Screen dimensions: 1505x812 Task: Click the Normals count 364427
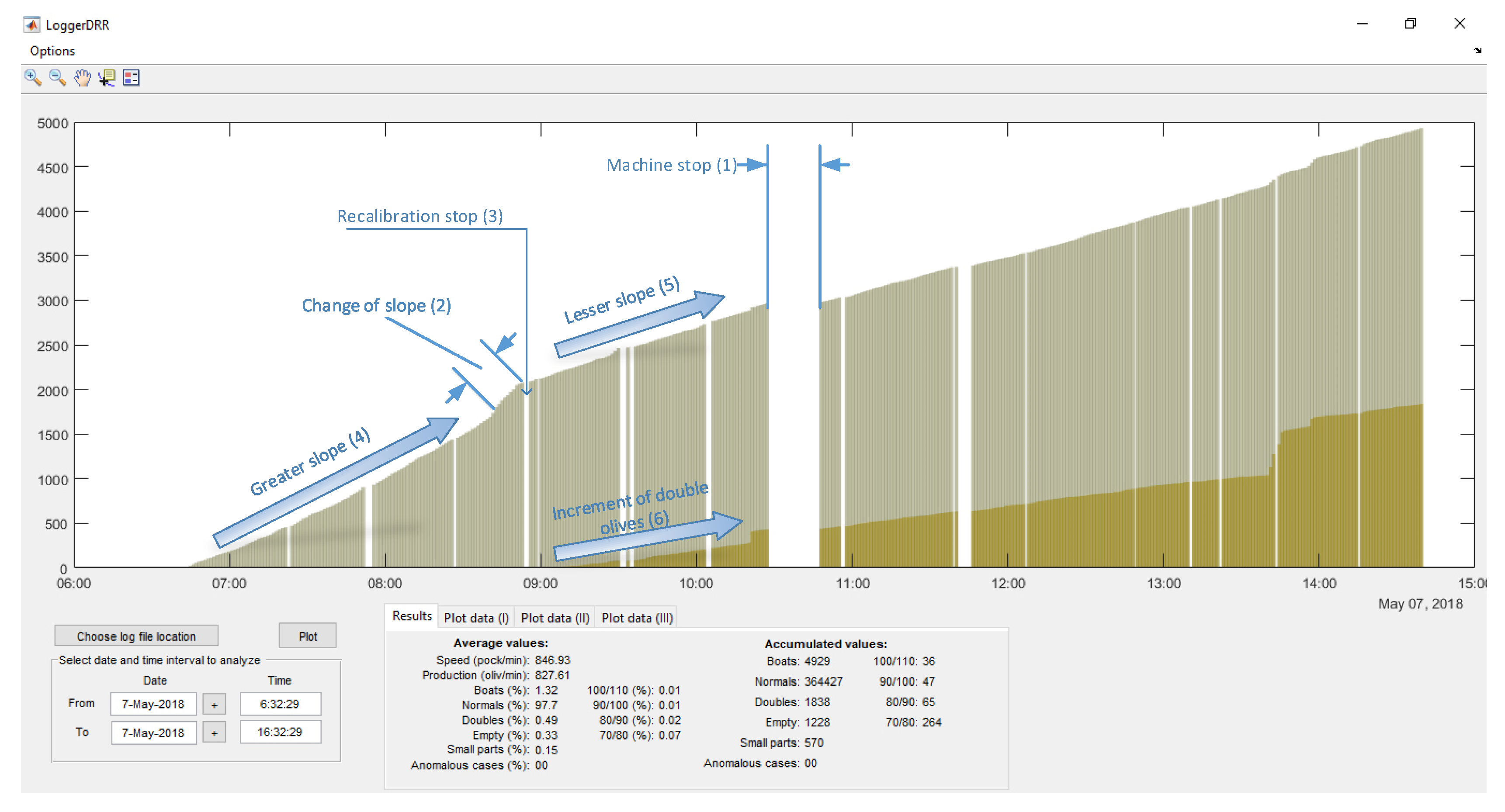[x=824, y=682]
